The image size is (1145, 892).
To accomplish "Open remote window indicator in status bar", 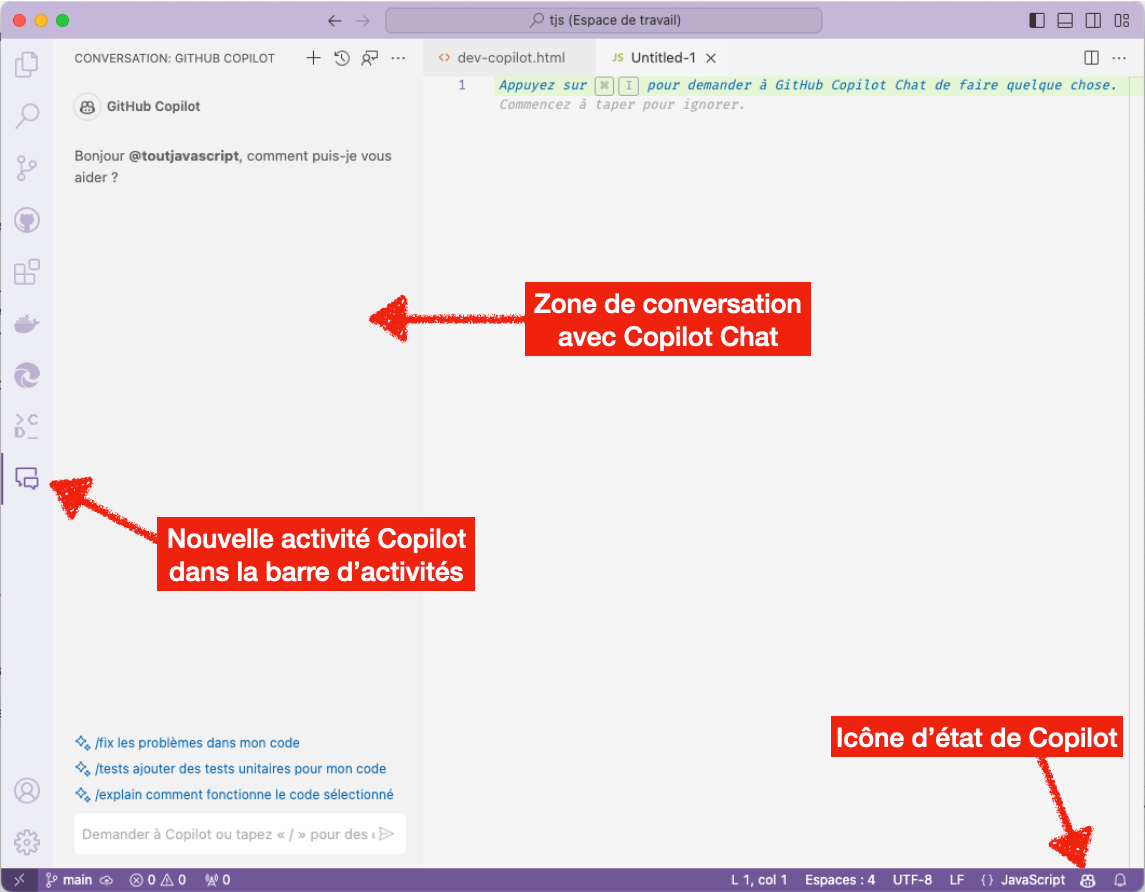I will 19,880.
